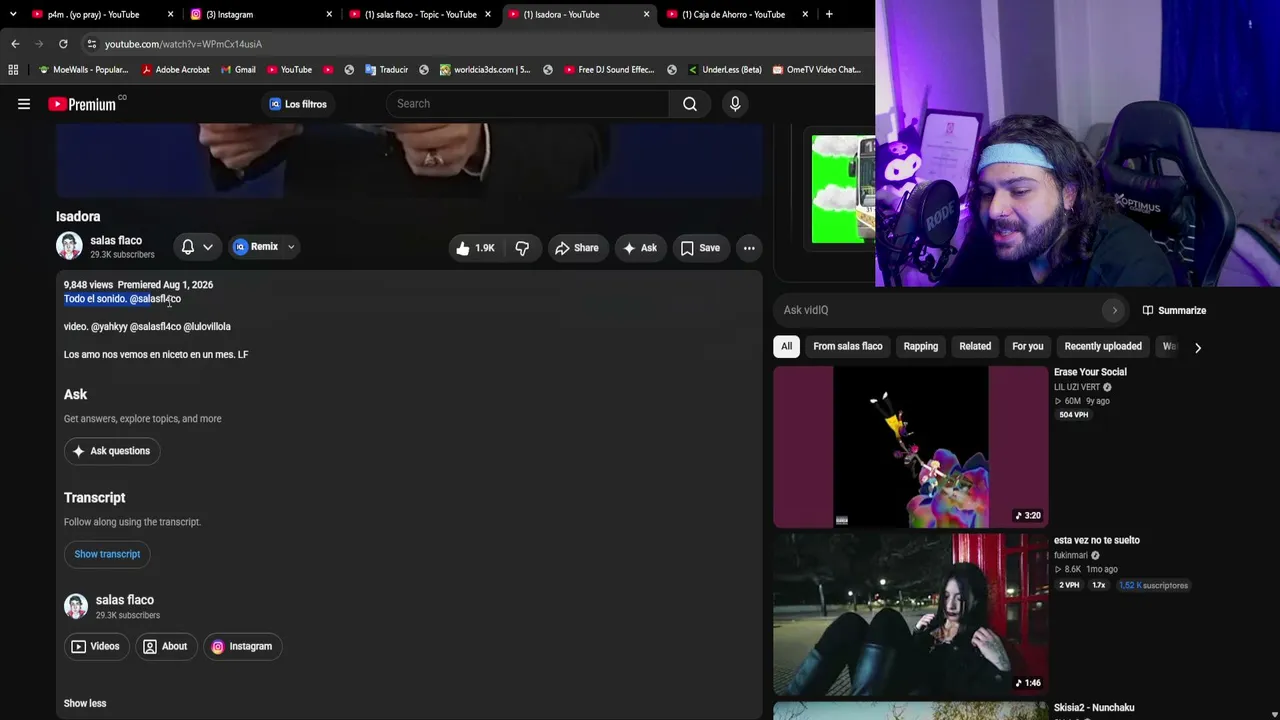Expand the notification preferences chevron

coord(208,247)
